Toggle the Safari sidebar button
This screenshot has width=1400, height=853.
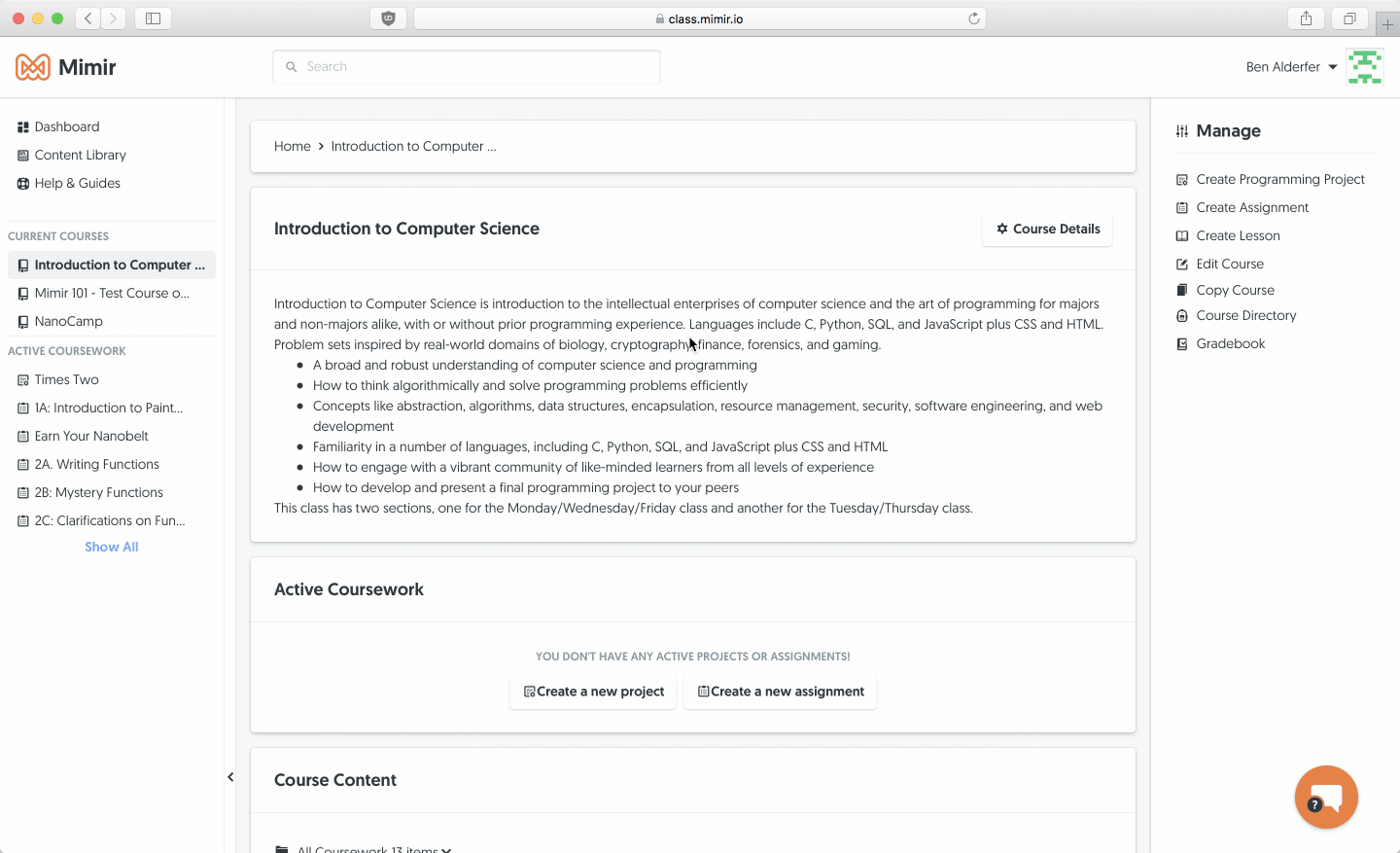point(153,18)
